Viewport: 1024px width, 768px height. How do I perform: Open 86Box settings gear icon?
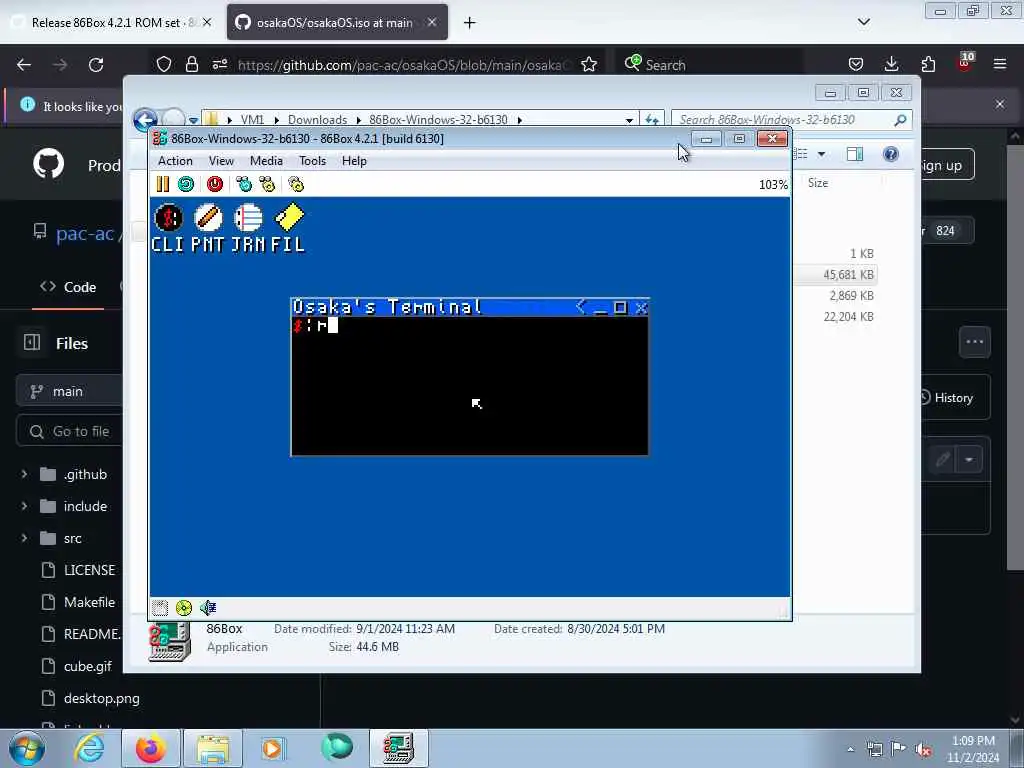coord(296,184)
